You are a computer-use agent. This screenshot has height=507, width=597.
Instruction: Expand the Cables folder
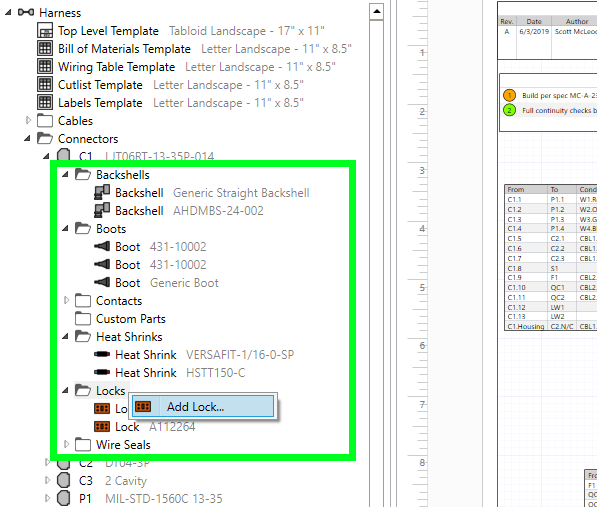click(x=28, y=120)
